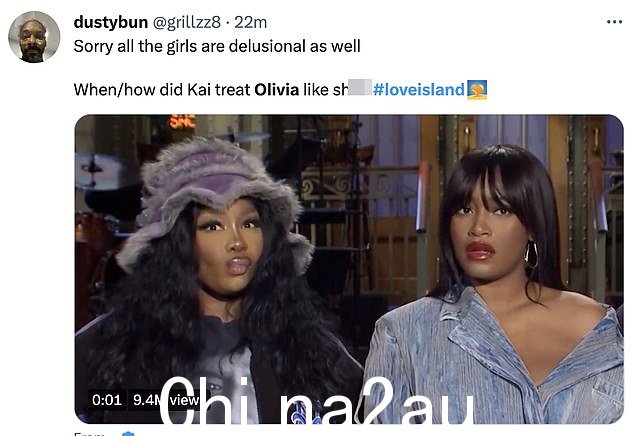634x436 pixels.
Task: Follow the #loveisland hashtag link
Action: [x=418, y=89]
